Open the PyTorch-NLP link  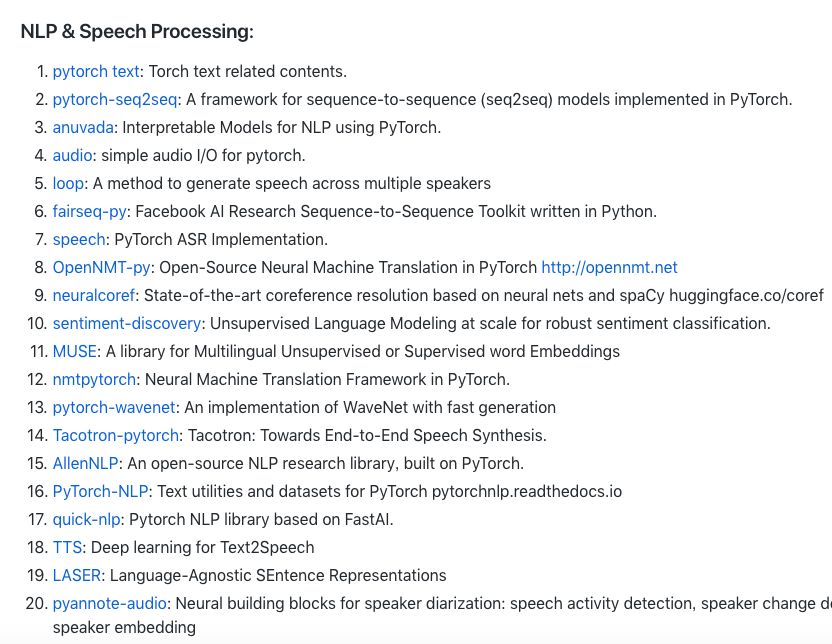pyautogui.click(x=102, y=492)
